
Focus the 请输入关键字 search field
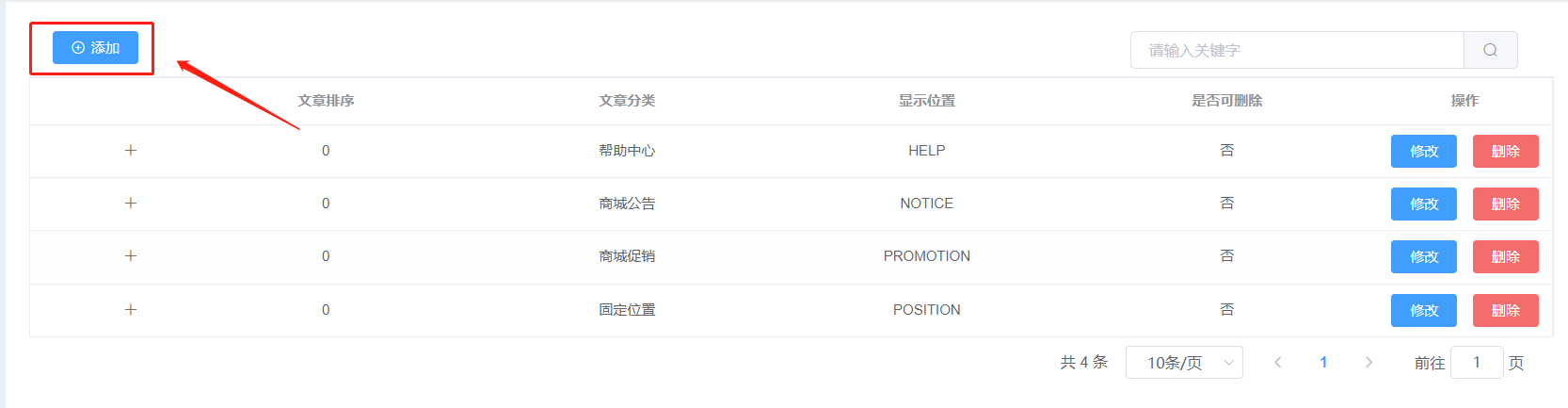(x=1297, y=50)
